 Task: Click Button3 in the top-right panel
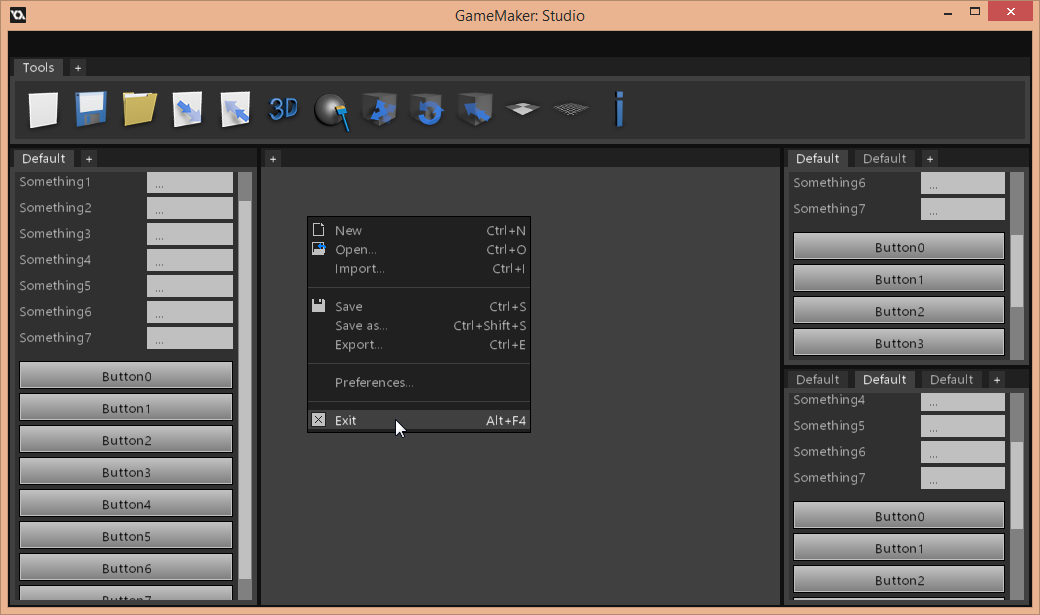899,342
